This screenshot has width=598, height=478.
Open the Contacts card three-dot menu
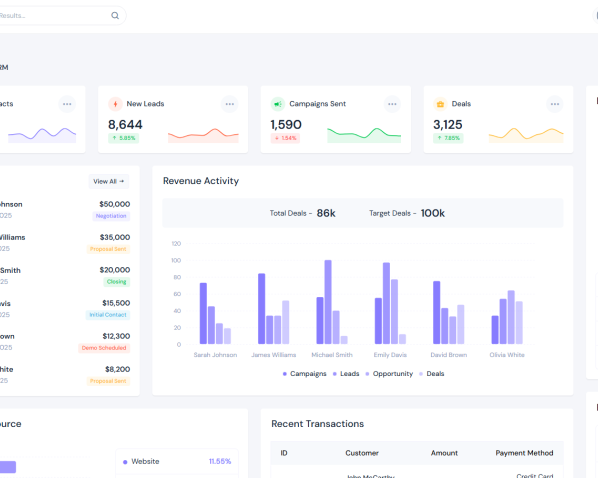click(x=67, y=104)
